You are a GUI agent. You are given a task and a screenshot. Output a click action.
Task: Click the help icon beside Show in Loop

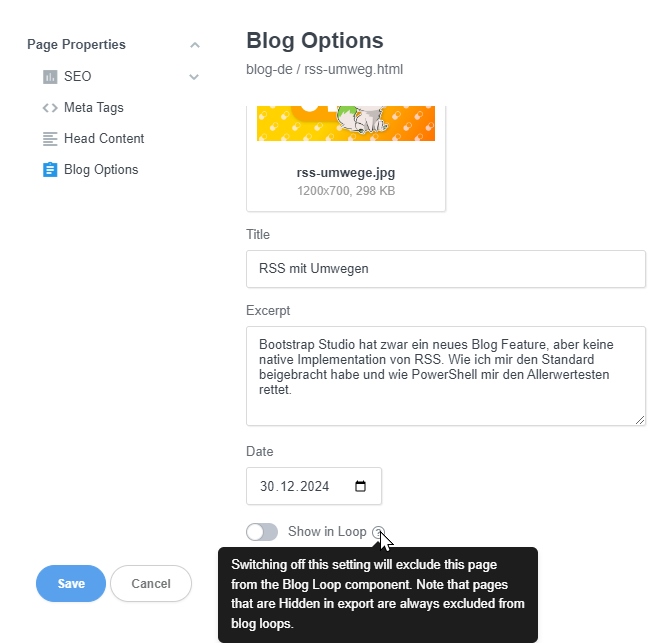[x=377, y=532]
